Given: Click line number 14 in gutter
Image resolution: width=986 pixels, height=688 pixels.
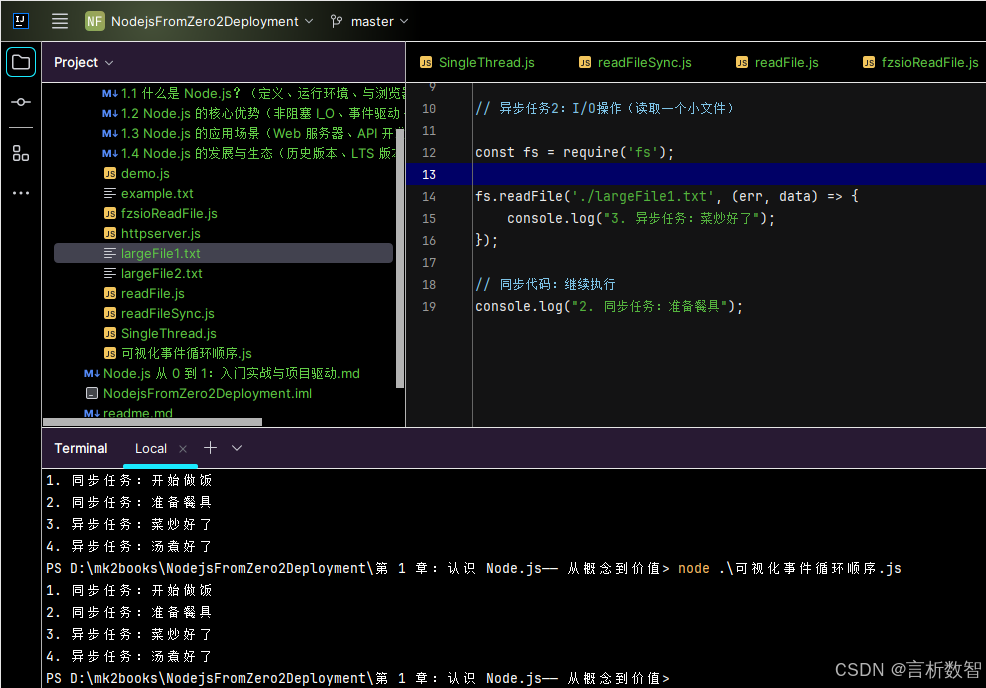Looking at the screenshot, I should coord(429,197).
